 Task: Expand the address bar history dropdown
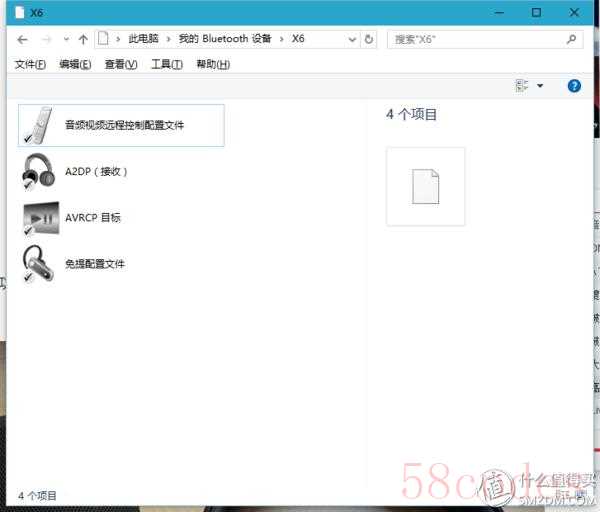tap(352, 40)
